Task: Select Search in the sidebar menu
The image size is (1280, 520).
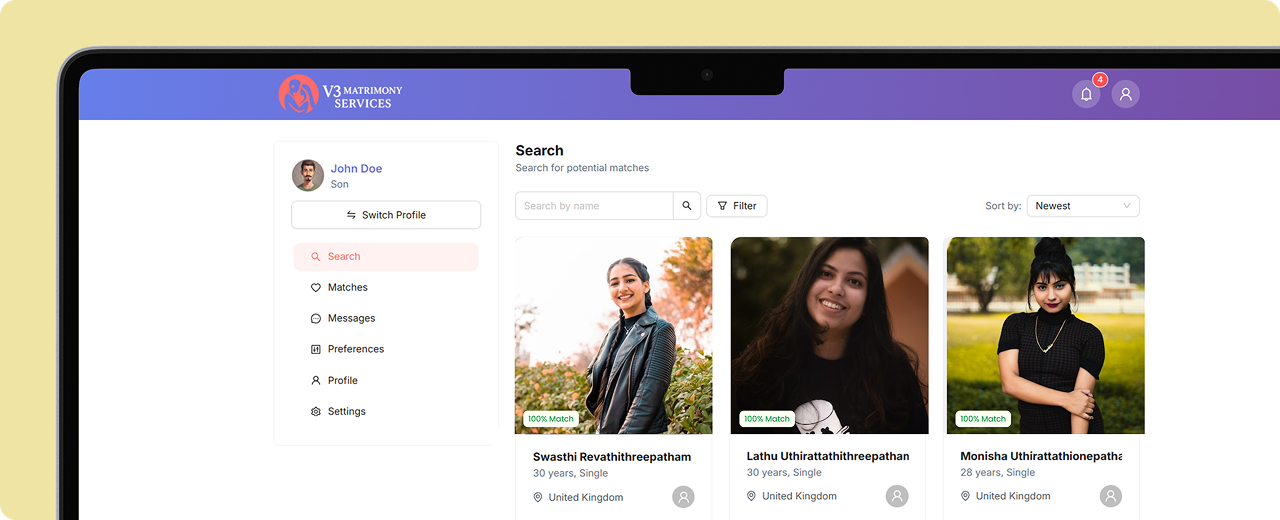Action: (386, 257)
